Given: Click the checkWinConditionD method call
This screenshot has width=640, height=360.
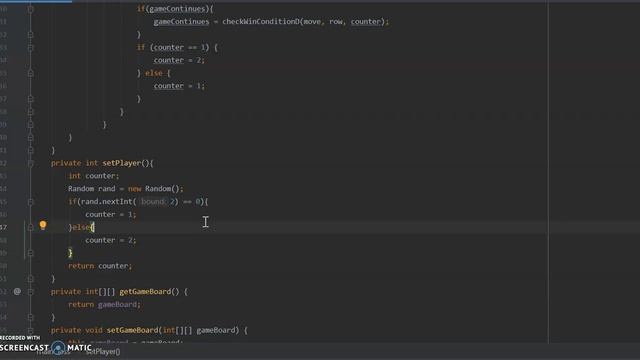Looking at the screenshot, I should (x=261, y=22).
